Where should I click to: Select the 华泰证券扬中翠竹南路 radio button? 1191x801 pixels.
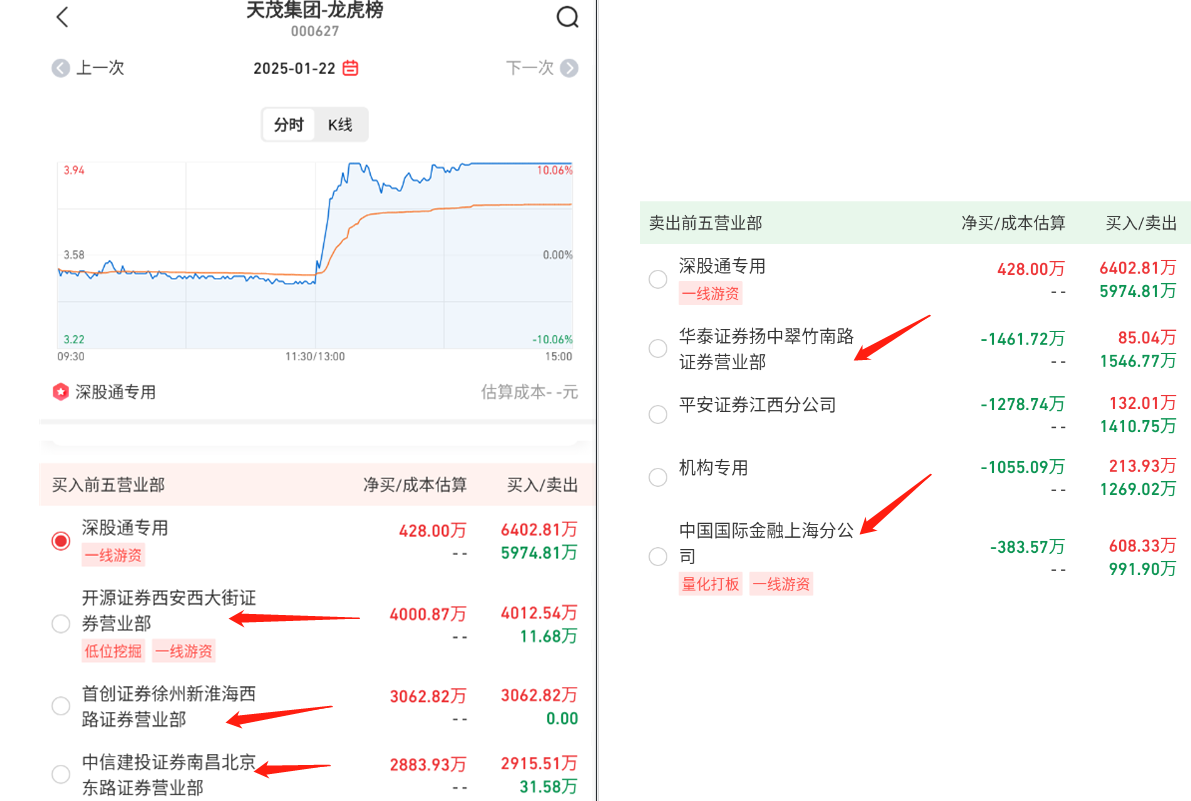[x=658, y=348]
